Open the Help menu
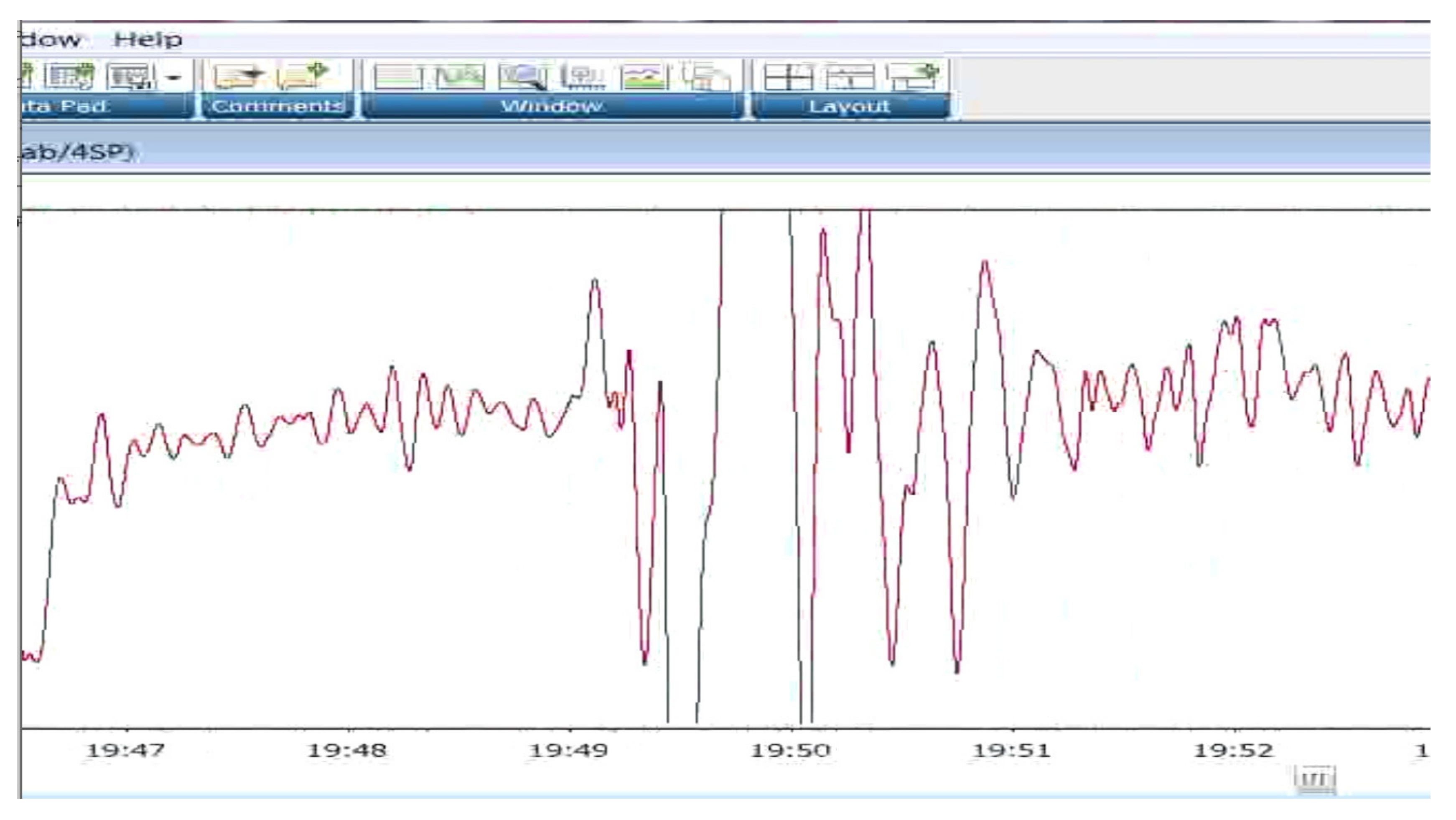1456x820 pixels. click(148, 40)
